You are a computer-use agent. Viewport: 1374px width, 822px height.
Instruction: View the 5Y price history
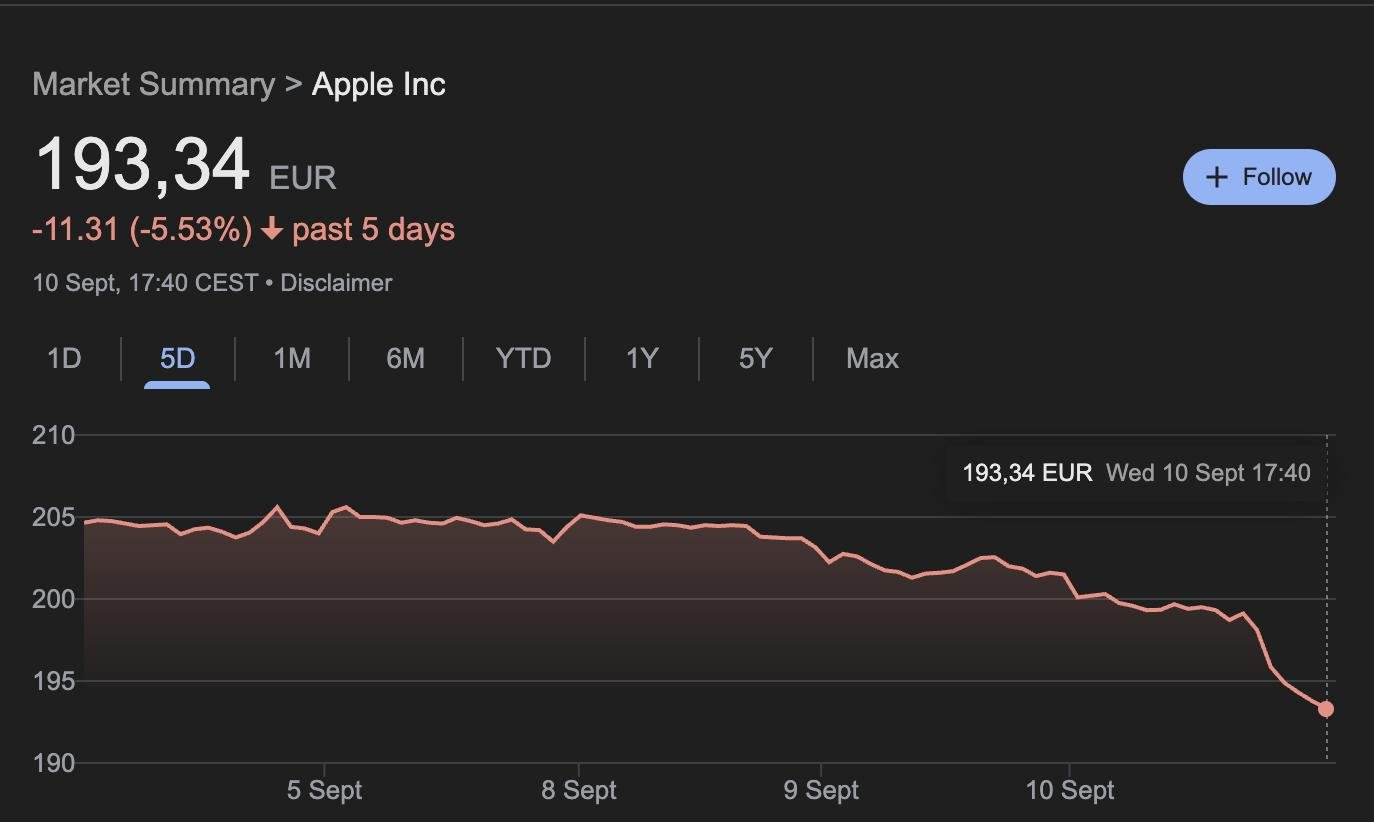point(755,359)
